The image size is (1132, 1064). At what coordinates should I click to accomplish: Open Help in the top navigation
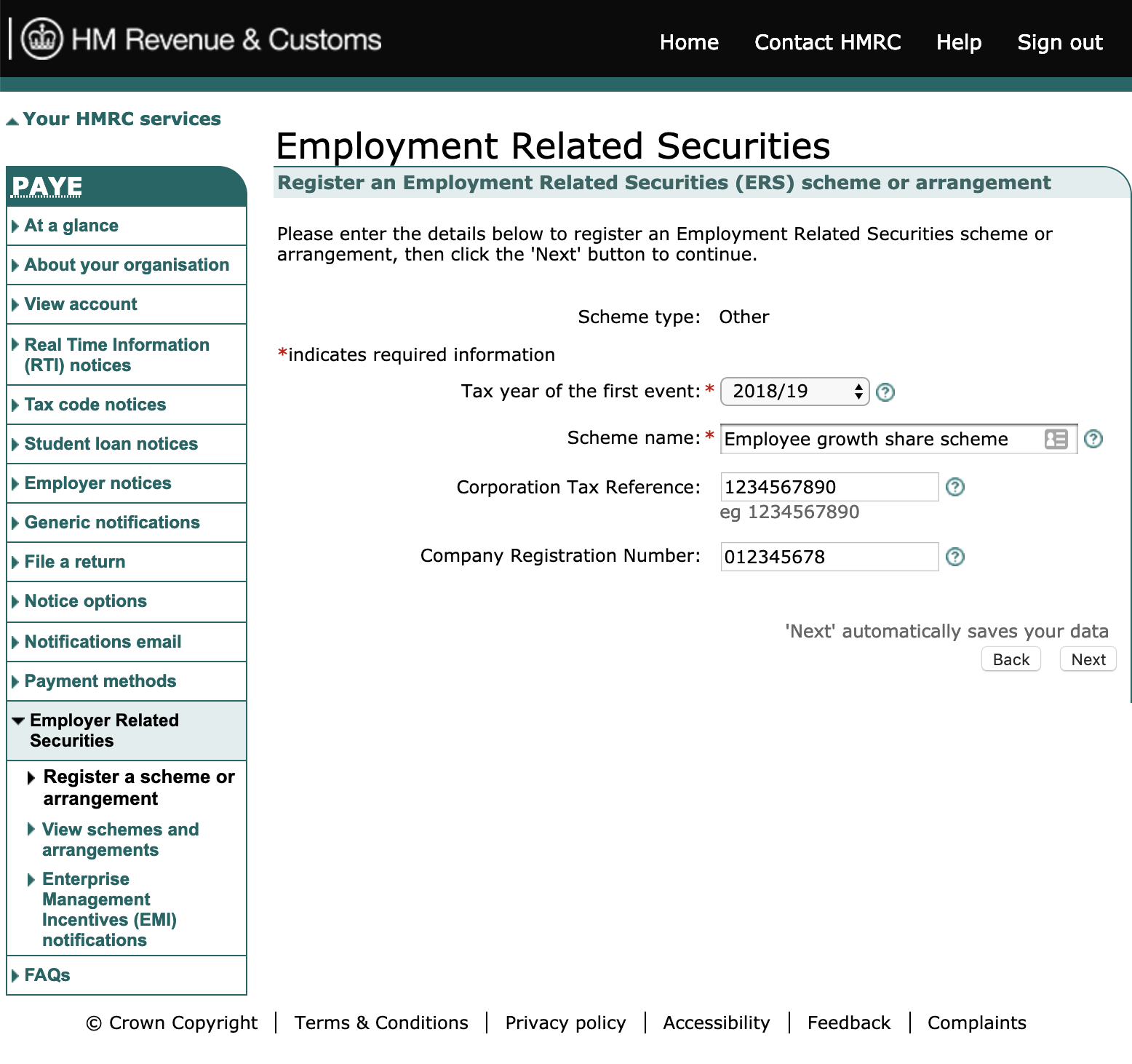click(958, 42)
